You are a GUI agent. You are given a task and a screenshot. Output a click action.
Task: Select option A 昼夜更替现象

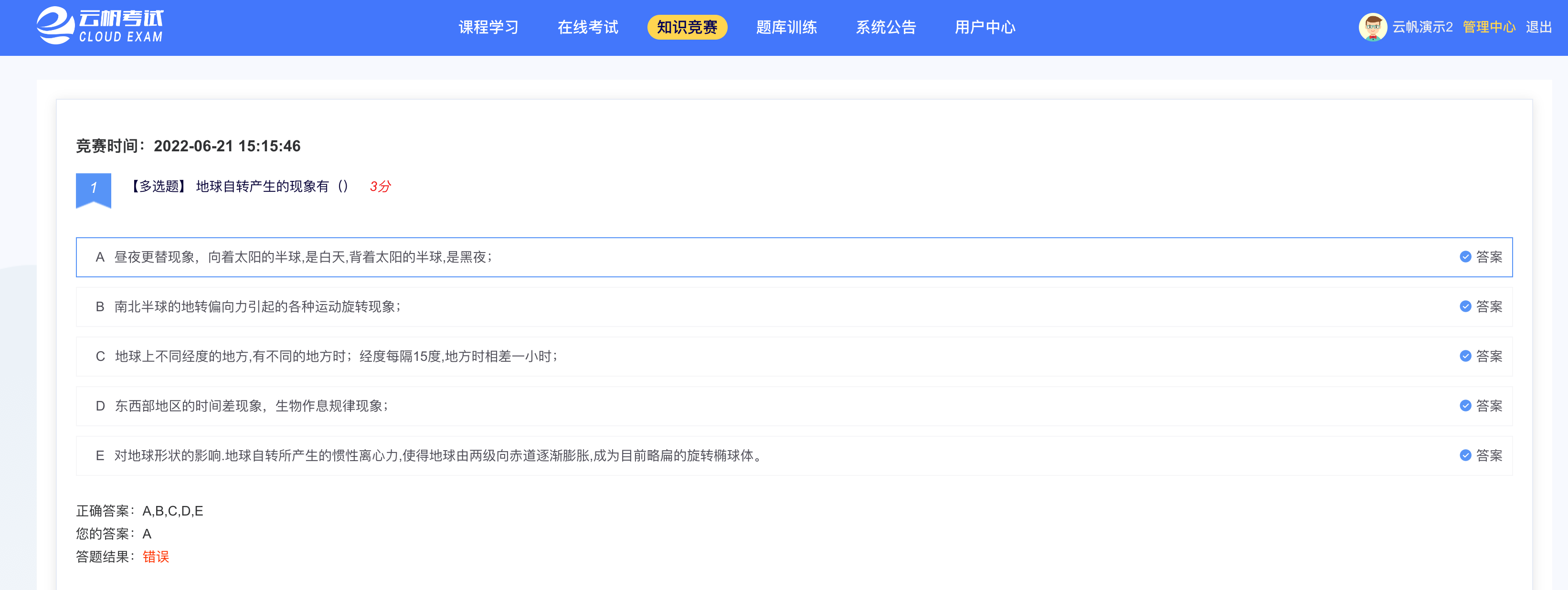pyautogui.click(x=794, y=257)
